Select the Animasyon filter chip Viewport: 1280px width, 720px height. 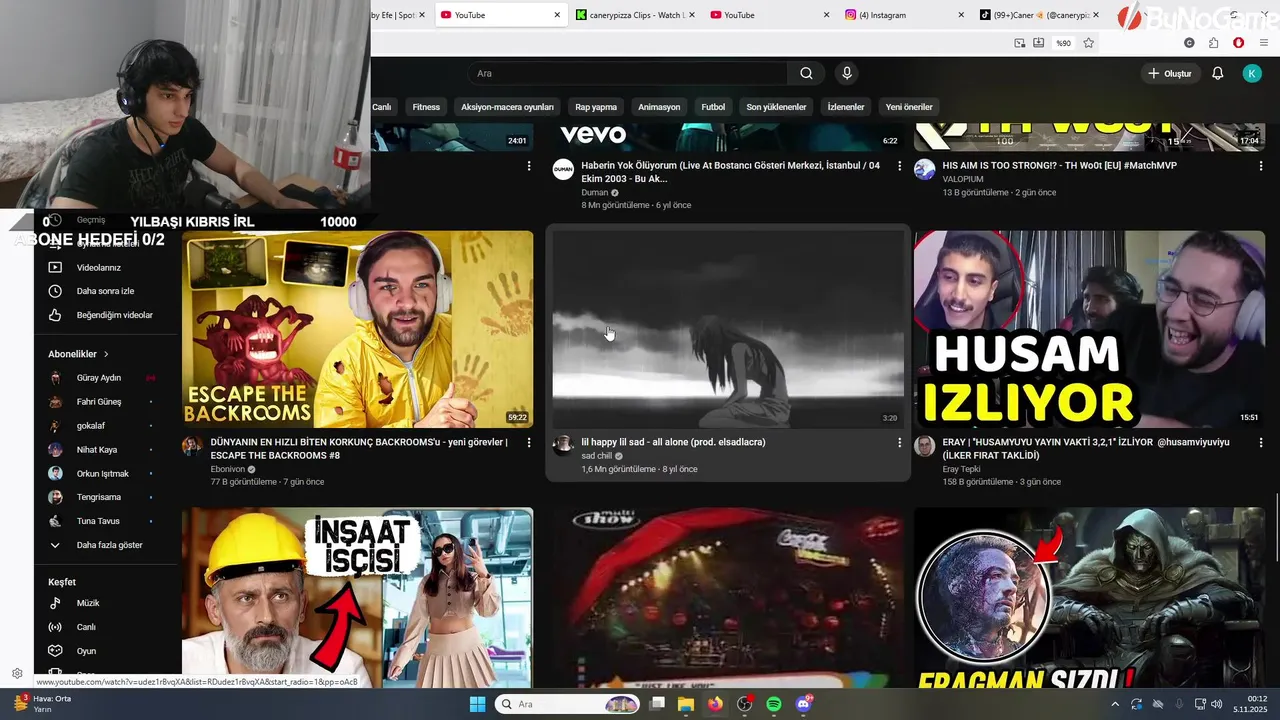(x=659, y=107)
